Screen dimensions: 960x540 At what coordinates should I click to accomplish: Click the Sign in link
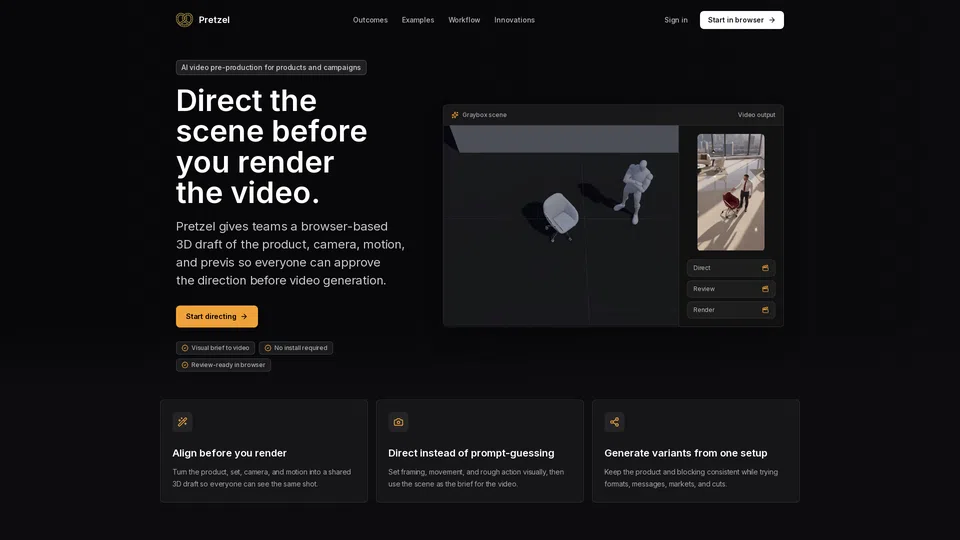[x=676, y=20]
